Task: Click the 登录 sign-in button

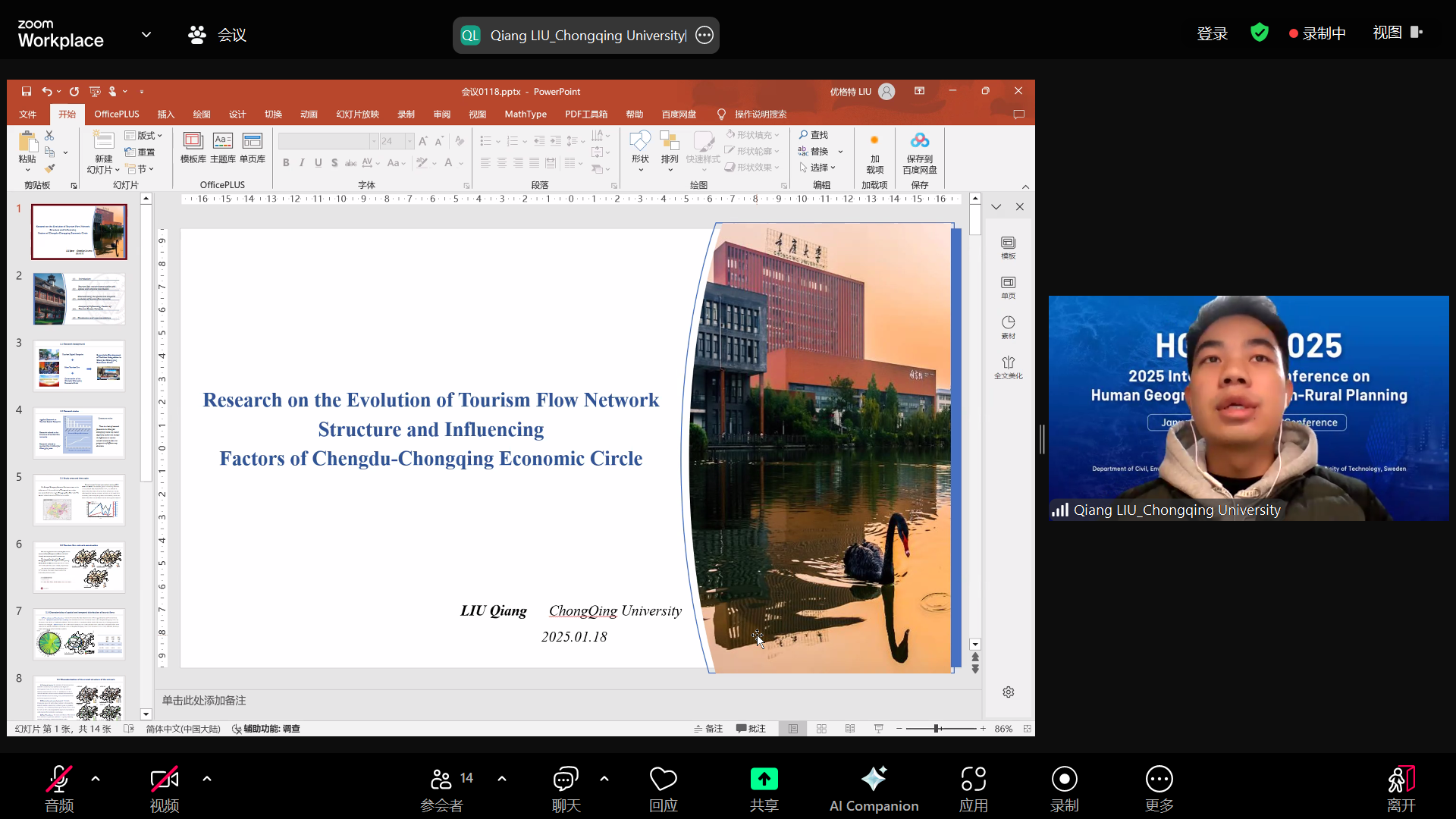Action: coord(1212,33)
